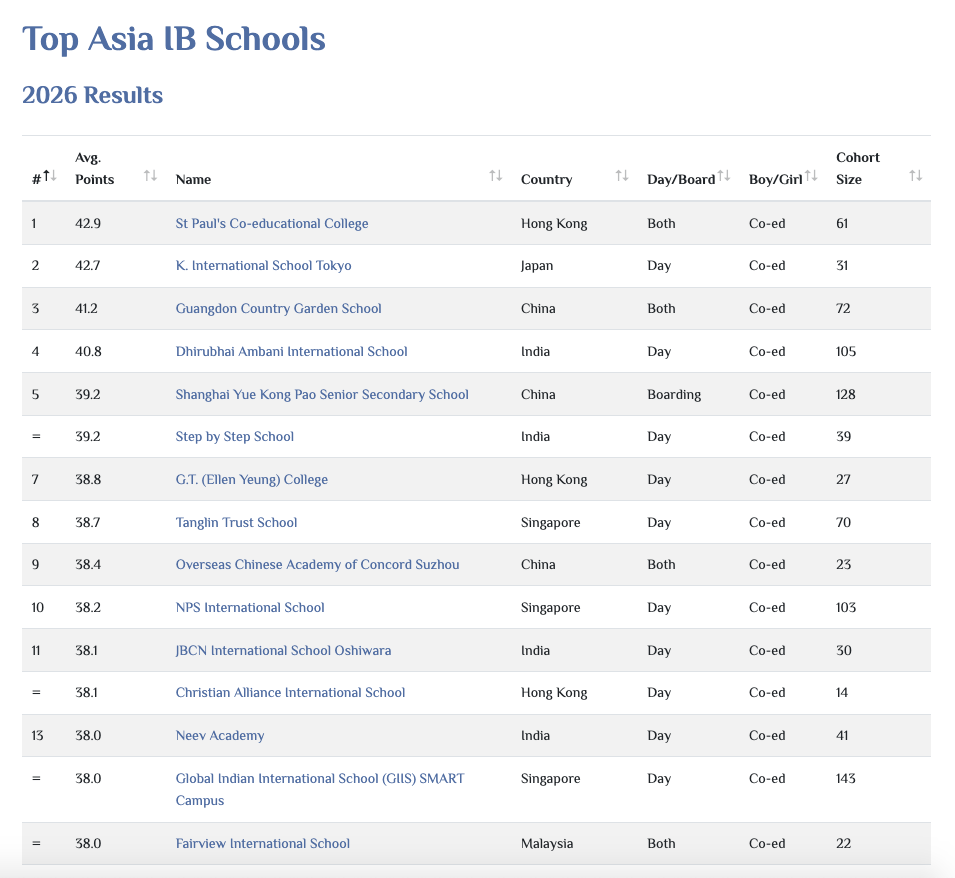This screenshot has height=878, width=955.
Task: Click the Boy/Girl column header text
Action: tap(775, 180)
